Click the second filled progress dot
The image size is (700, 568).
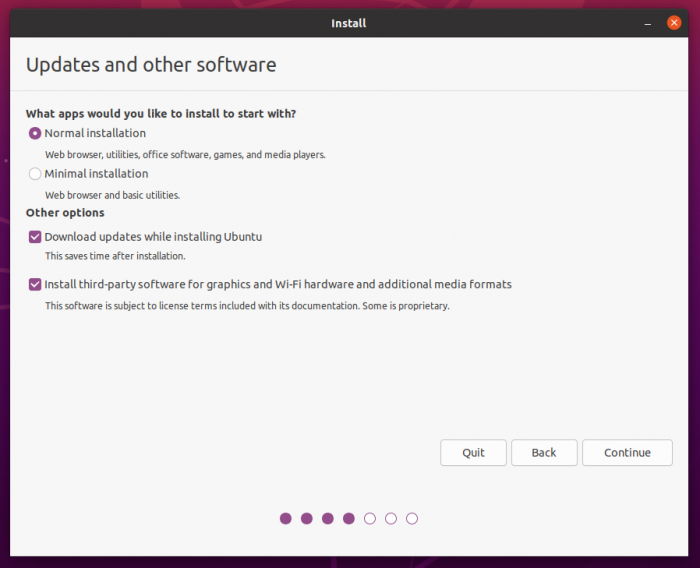pyautogui.click(x=307, y=518)
